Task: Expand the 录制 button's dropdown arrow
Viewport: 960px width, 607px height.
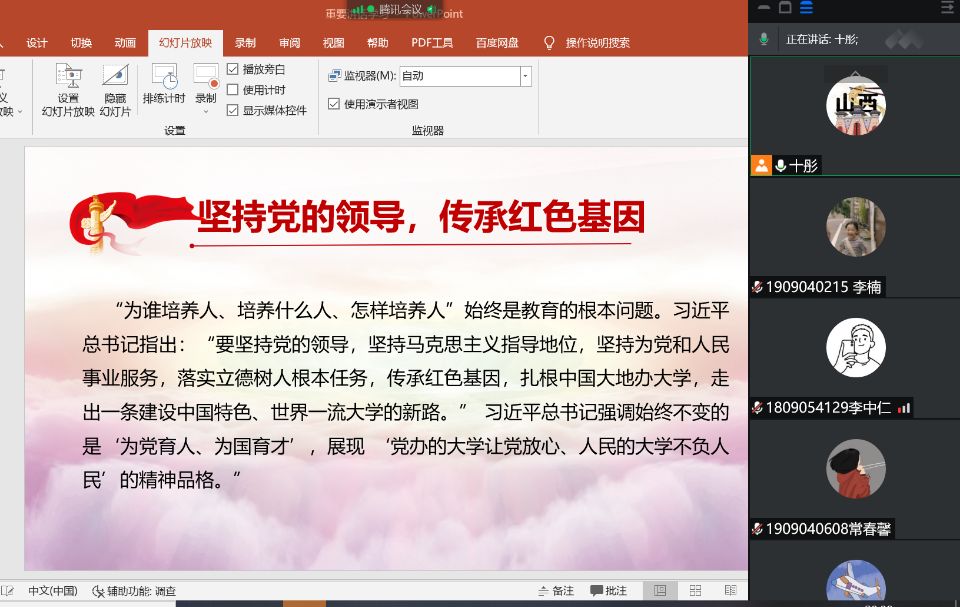Action: (205, 111)
